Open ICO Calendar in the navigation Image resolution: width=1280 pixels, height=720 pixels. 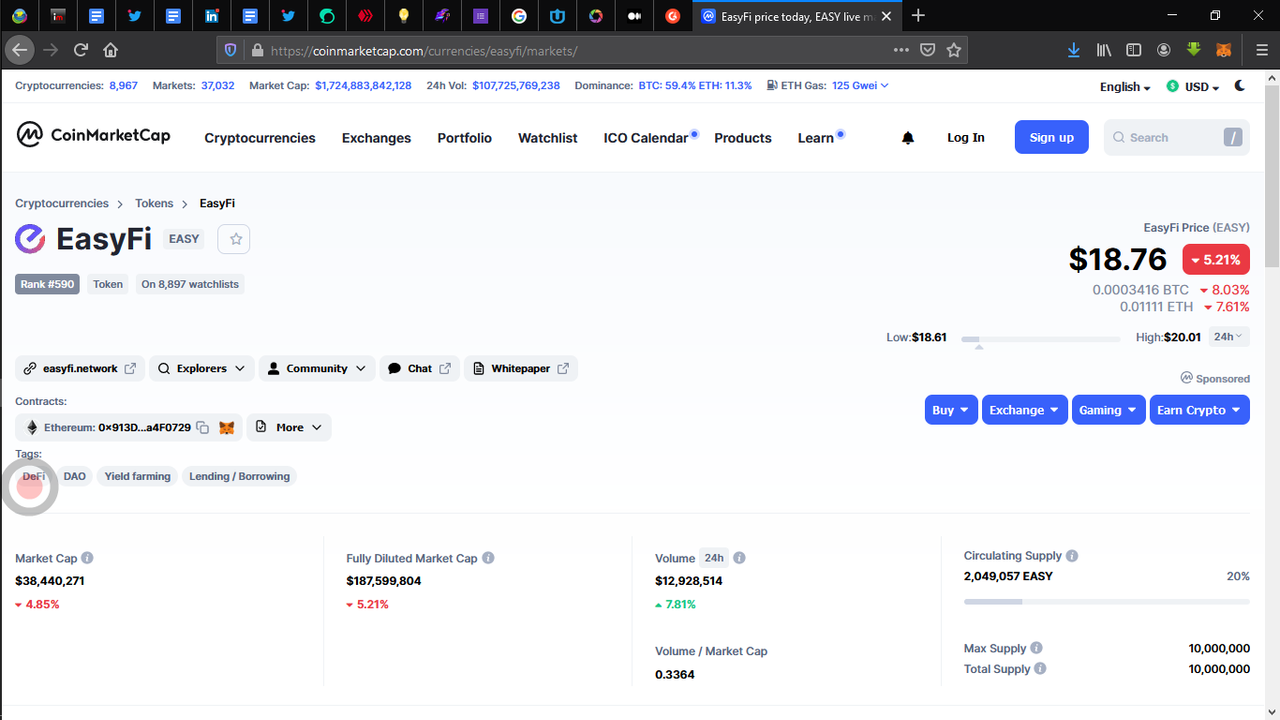coord(646,138)
